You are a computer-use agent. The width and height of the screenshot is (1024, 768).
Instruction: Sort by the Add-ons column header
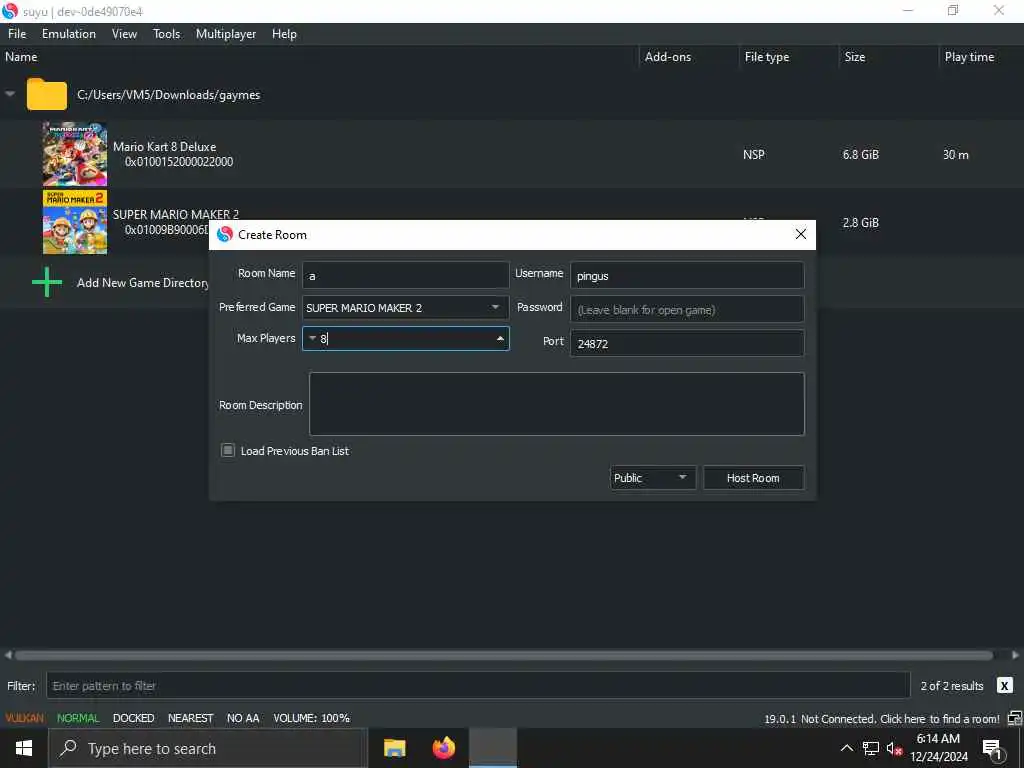[x=667, y=57]
